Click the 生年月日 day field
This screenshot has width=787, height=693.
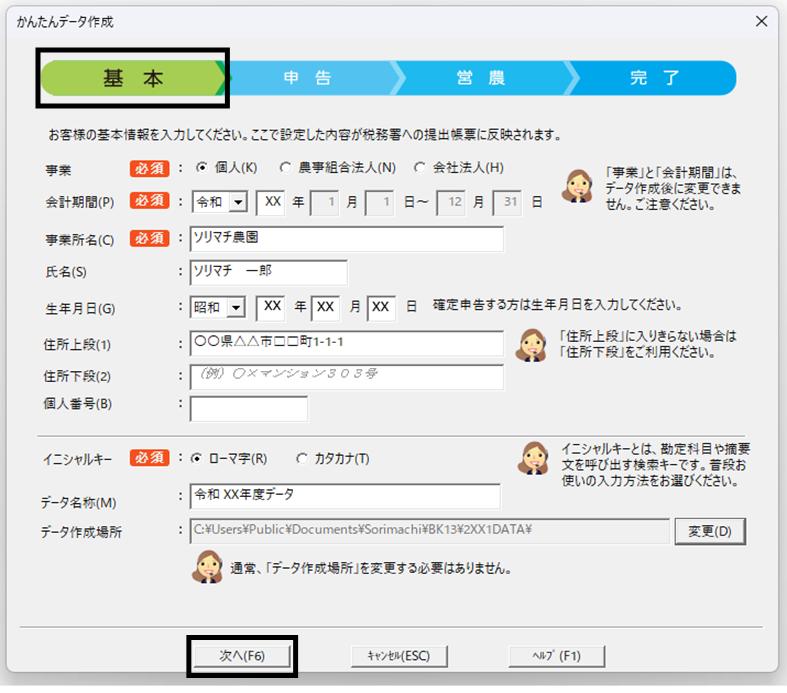point(381,308)
